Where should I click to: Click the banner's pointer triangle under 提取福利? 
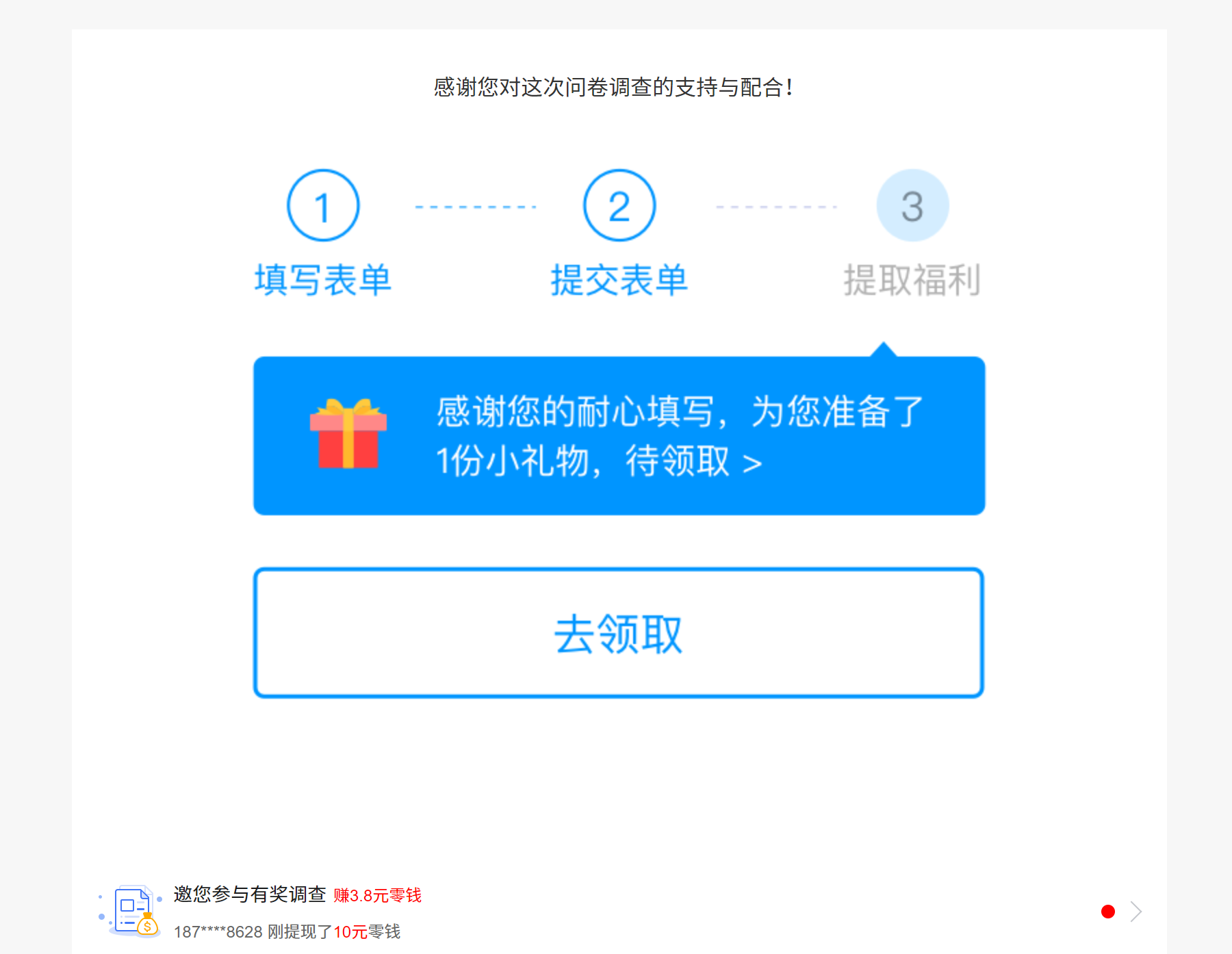[884, 349]
